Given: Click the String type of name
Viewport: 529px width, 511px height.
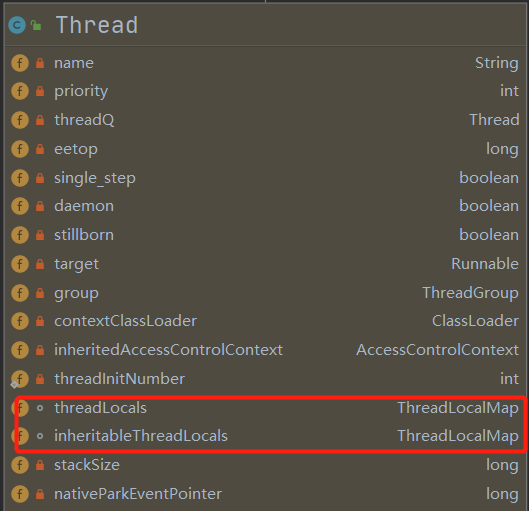Looking at the screenshot, I should 497,63.
